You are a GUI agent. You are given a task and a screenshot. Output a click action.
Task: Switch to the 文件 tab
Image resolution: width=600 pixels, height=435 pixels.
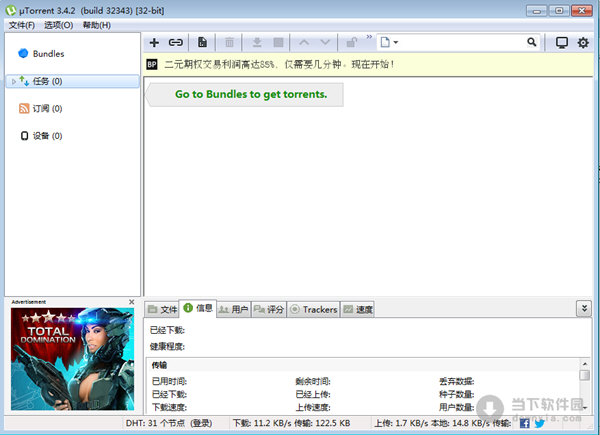pos(162,309)
